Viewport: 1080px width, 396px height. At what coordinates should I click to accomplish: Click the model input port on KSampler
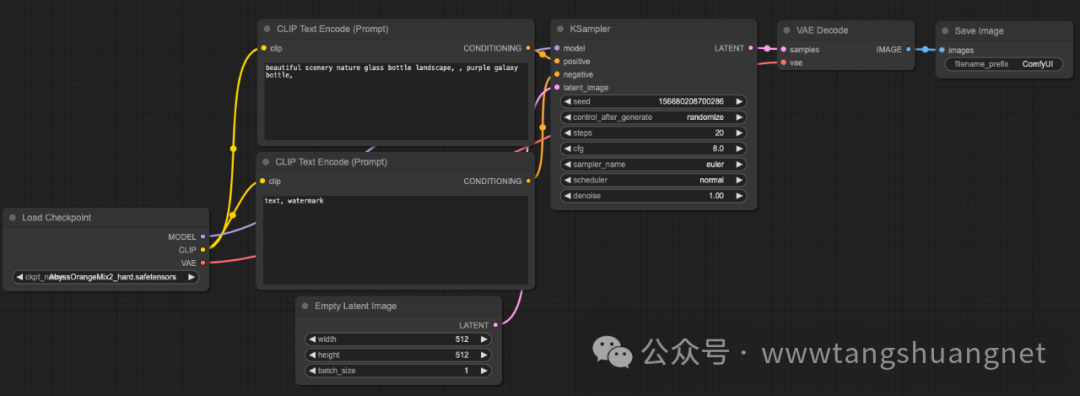557,48
